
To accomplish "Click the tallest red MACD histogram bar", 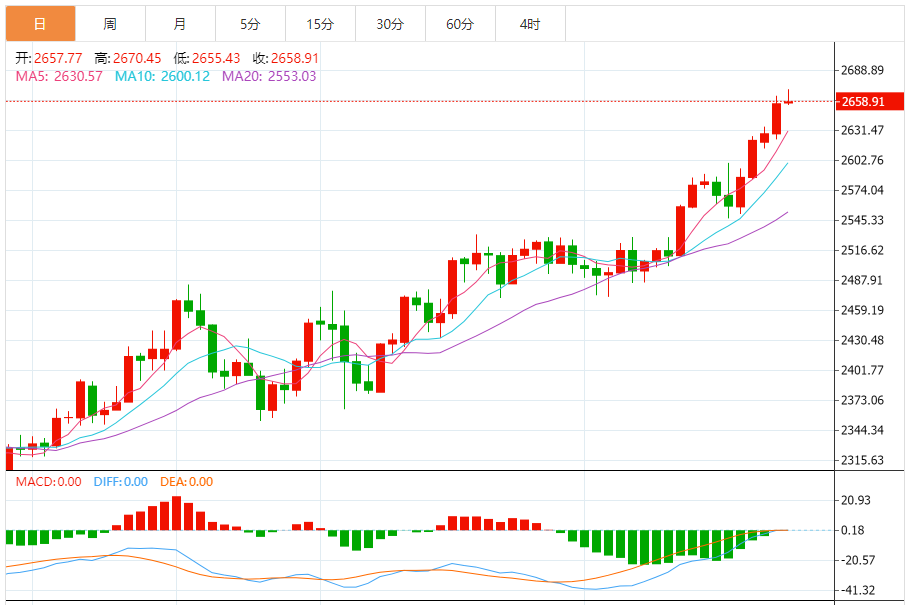I will pos(176,513).
